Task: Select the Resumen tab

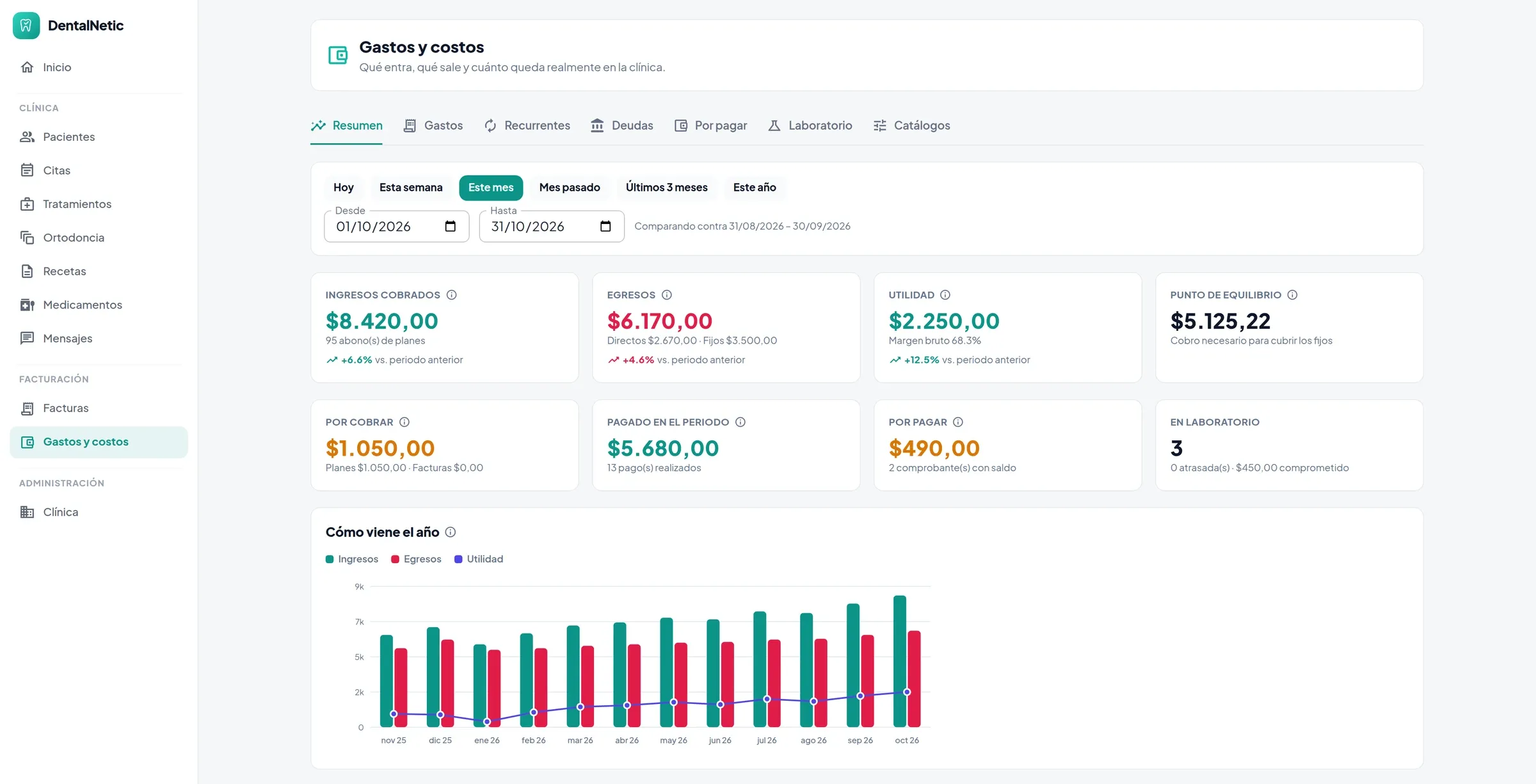Action: coord(346,125)
